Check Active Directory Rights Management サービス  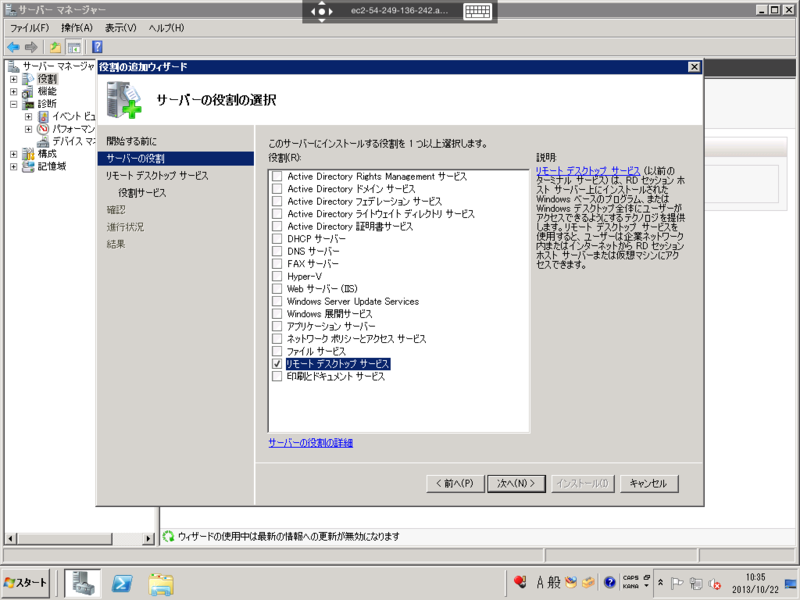[277, 176]
